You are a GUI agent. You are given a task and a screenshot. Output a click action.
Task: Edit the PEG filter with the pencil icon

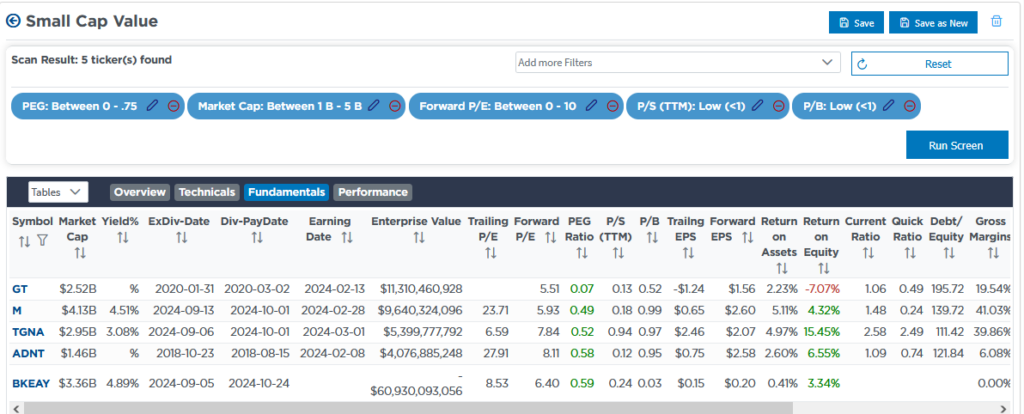click(152, 106)
